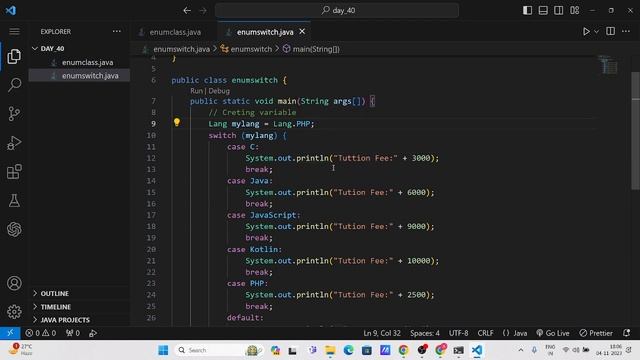Toggle Primary Side Bar layout button
640x360 pixels.
527,10
